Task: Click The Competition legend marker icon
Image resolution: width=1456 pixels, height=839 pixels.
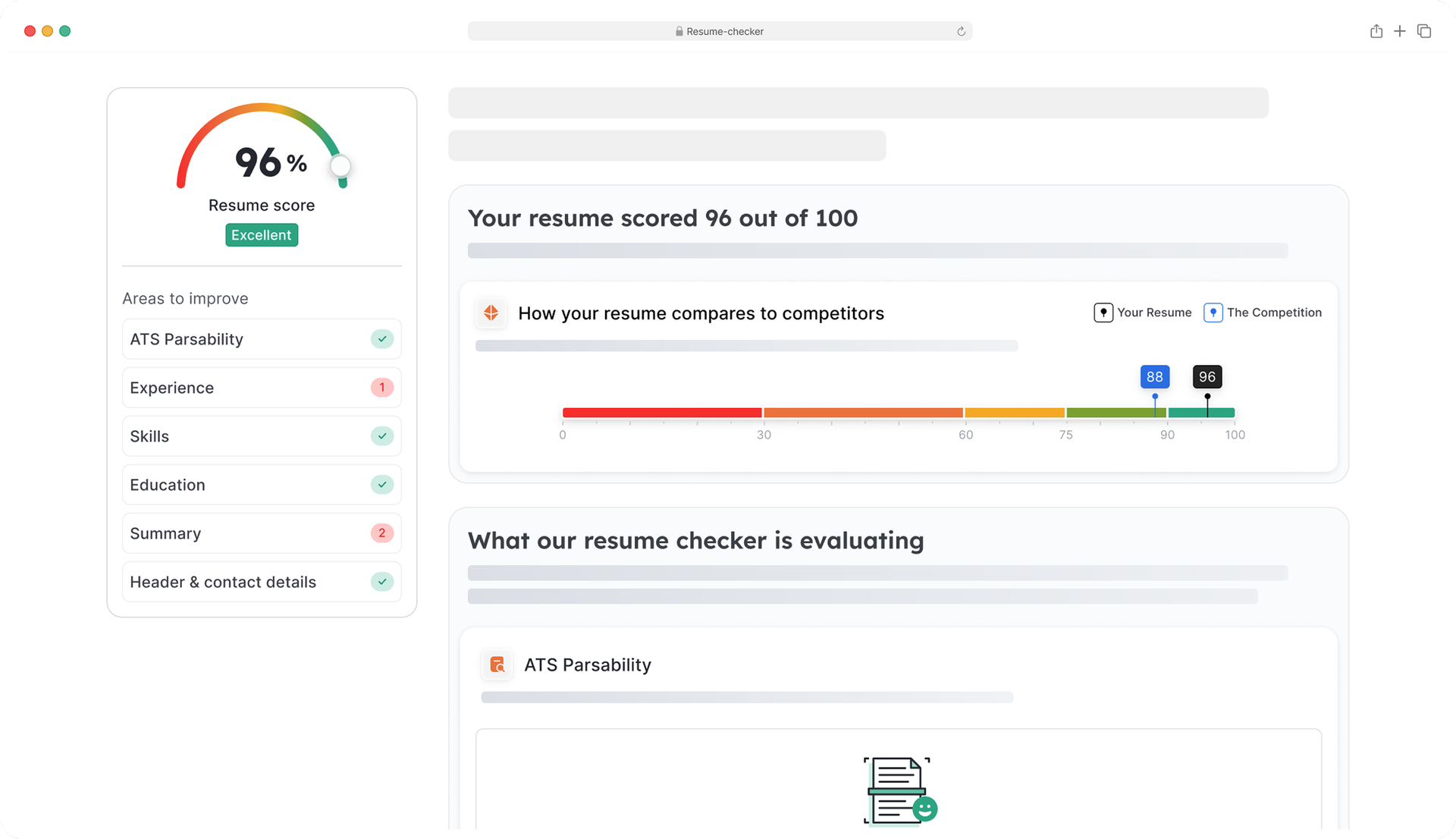Action: 1213,313
